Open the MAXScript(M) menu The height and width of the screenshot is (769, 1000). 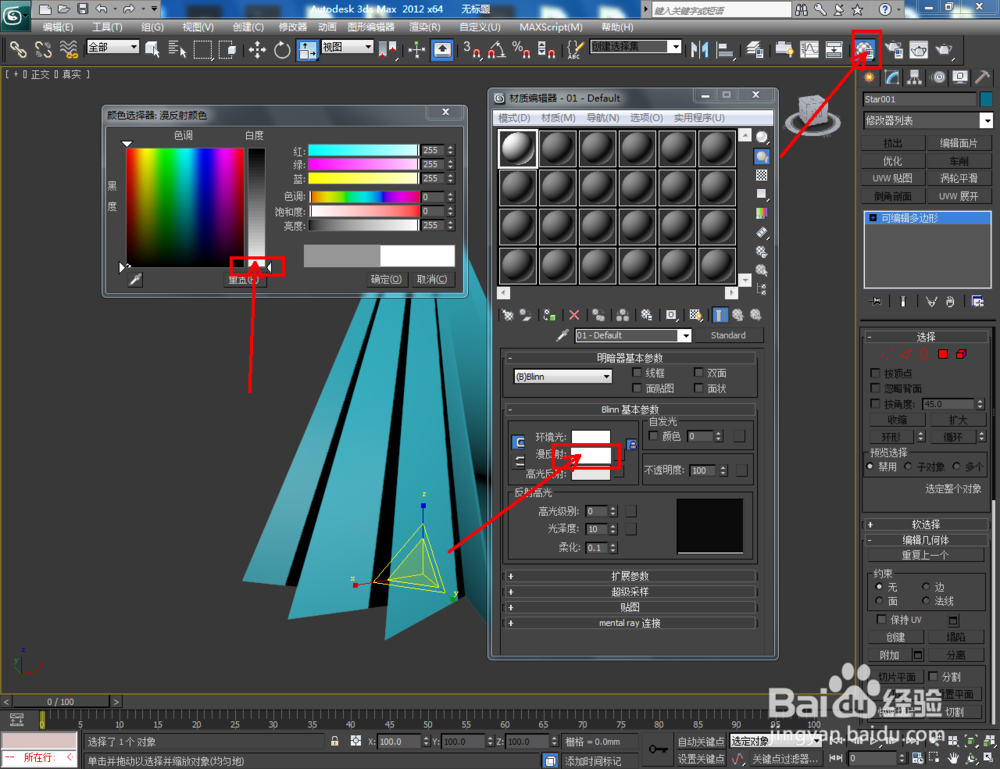(551, 27)
